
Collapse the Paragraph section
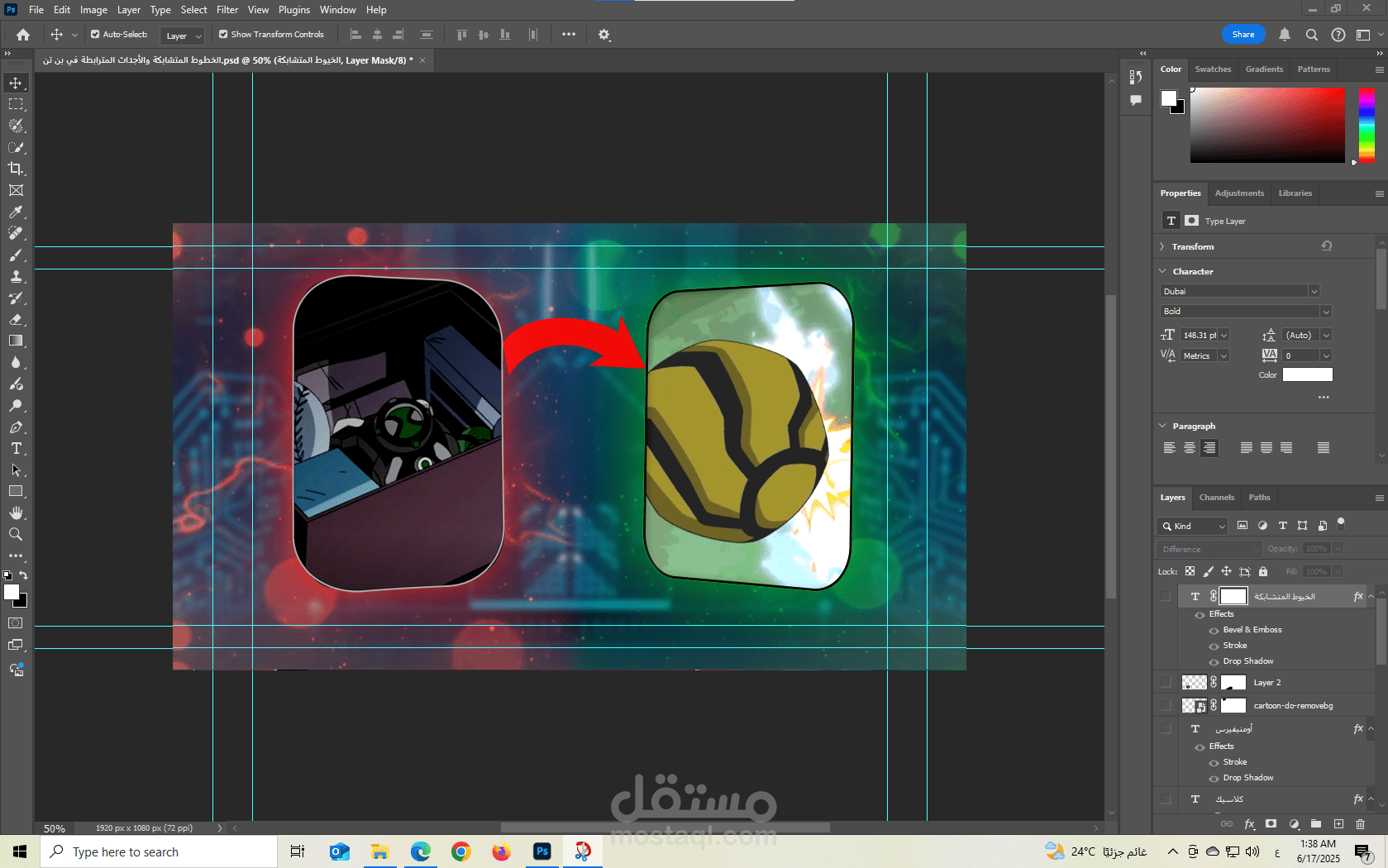coord(1162,427)
